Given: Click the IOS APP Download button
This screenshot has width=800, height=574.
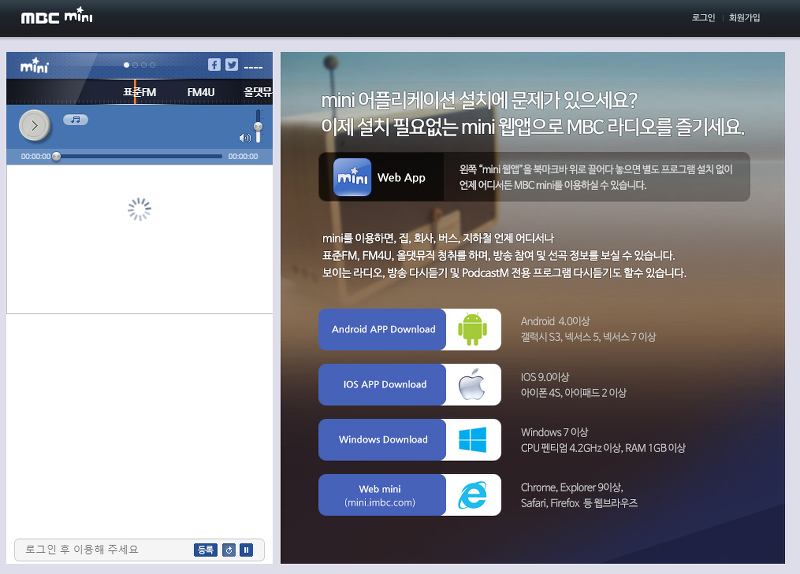Looking at the screenshot, I should pos(382,384).
